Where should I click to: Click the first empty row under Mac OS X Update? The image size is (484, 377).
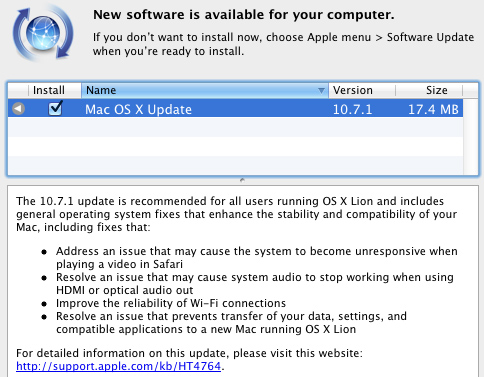[235, 127]
